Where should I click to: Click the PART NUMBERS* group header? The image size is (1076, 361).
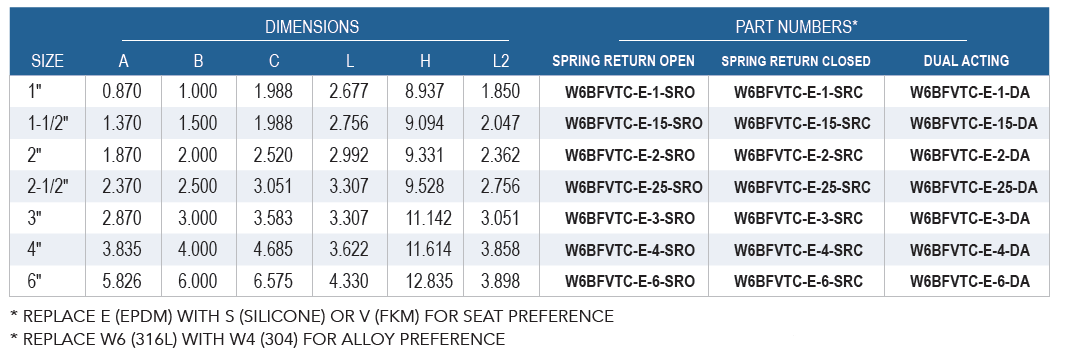tap(797, 27)
